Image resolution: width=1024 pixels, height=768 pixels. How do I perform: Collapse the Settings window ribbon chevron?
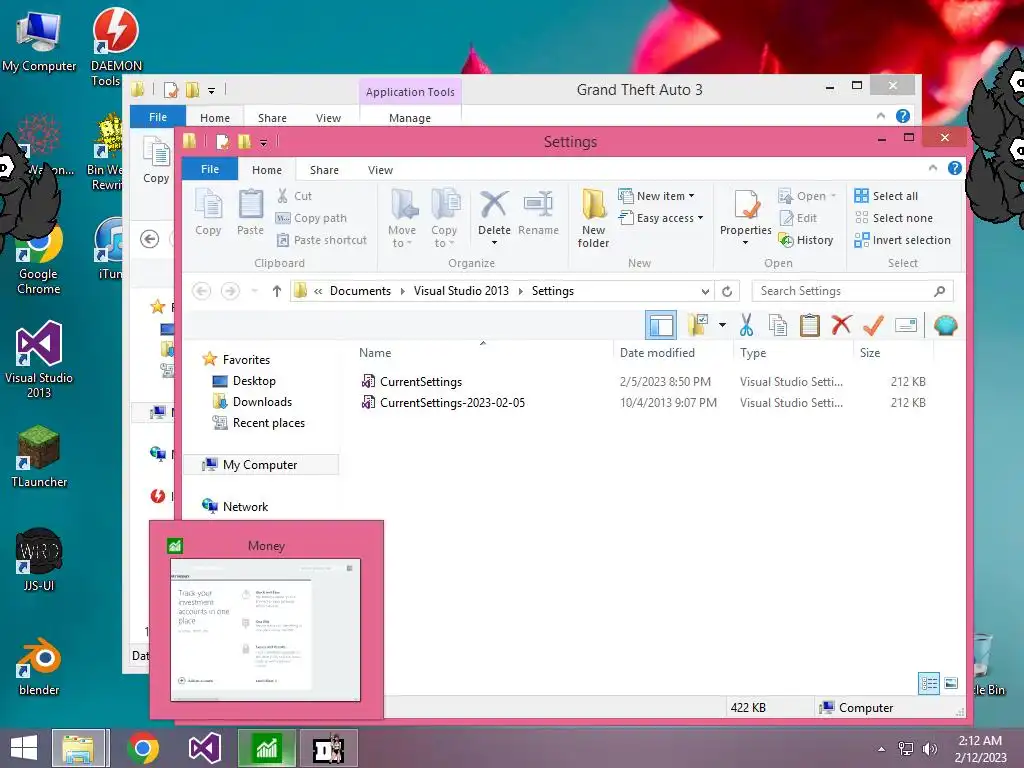933,168
